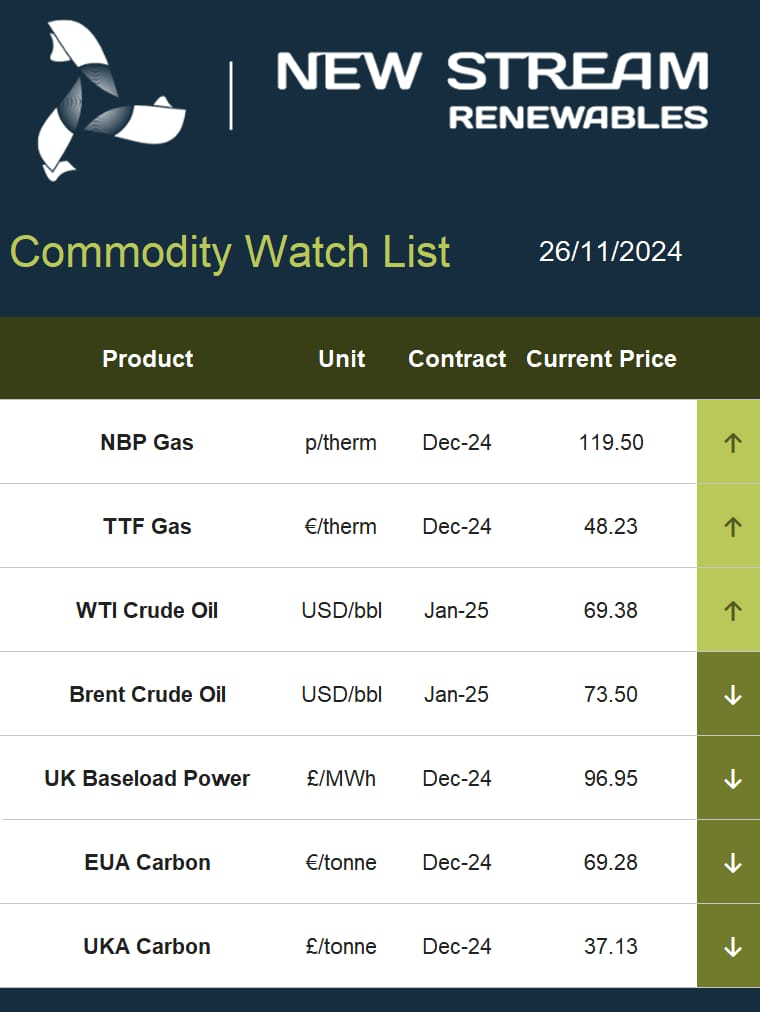
Task: Select the NBP Gas product name
Action: click(147, 443)
